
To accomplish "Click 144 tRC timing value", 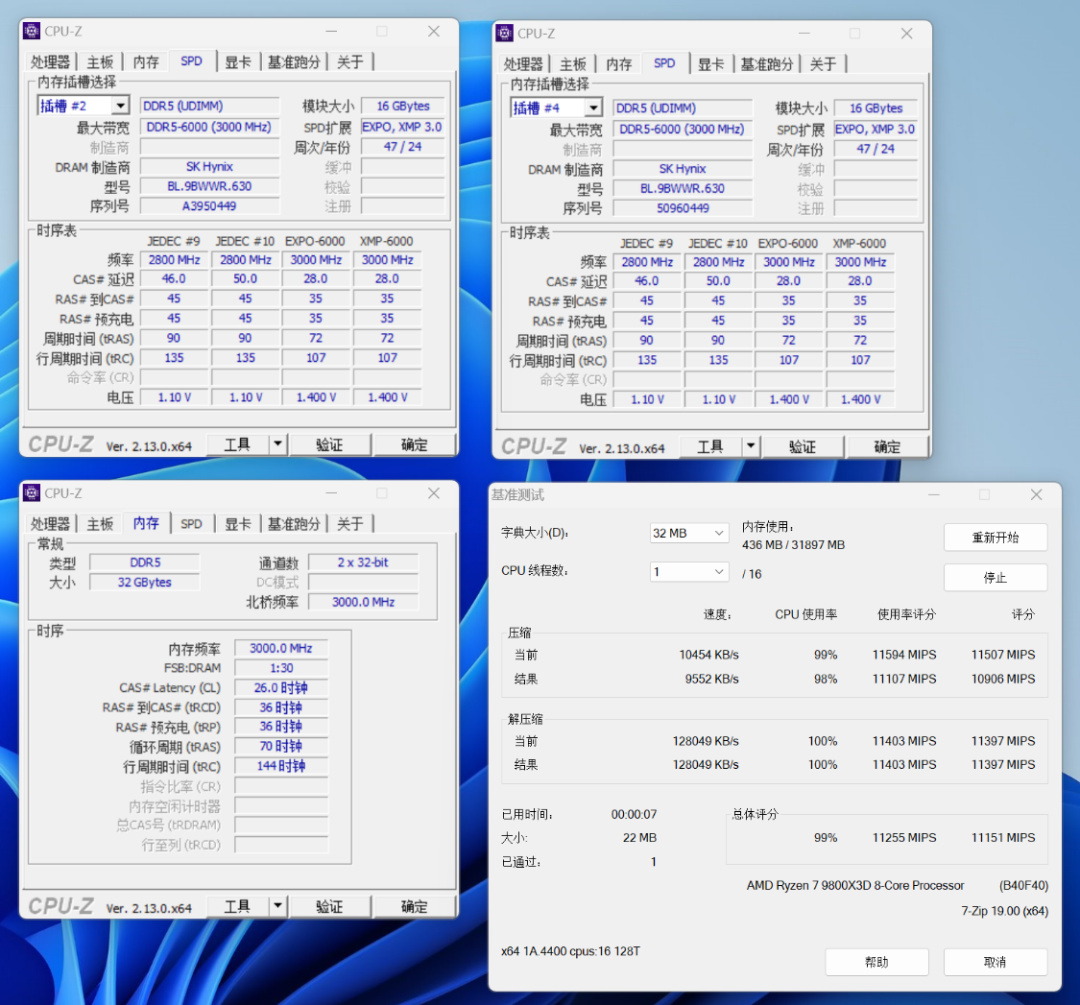I will click(281, 766).
